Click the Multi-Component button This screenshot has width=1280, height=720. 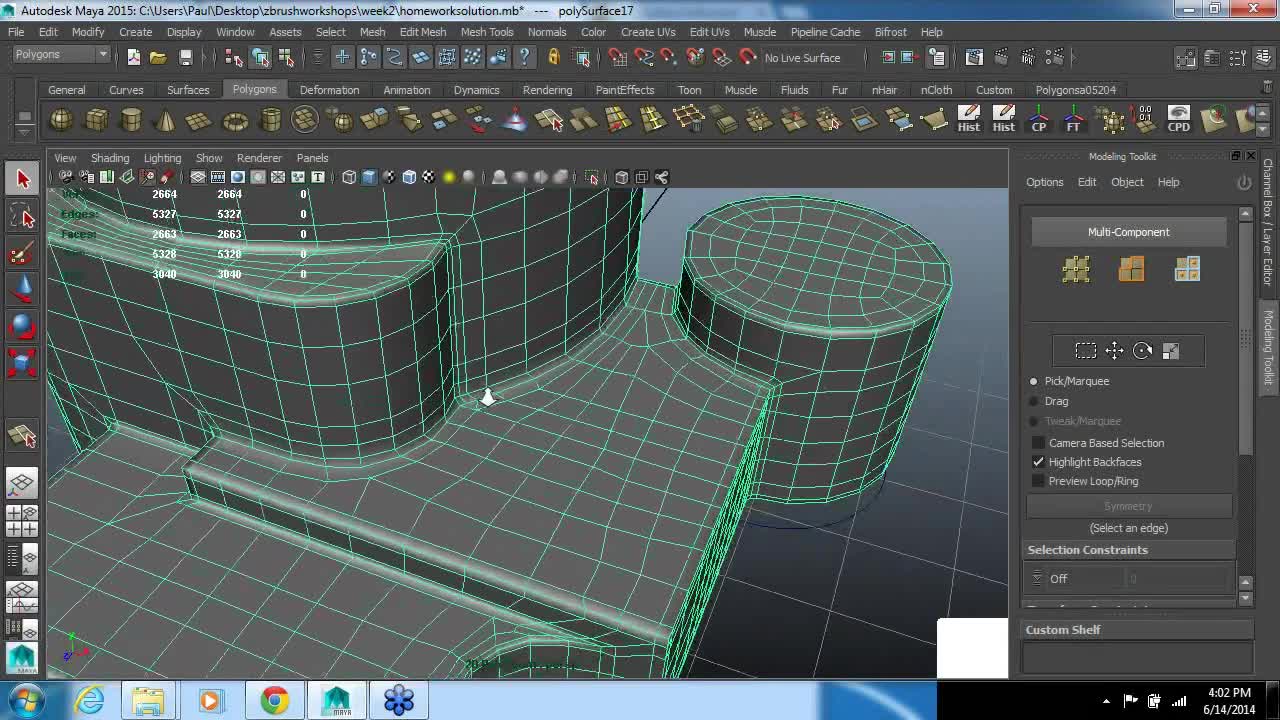click(1128, 232)
